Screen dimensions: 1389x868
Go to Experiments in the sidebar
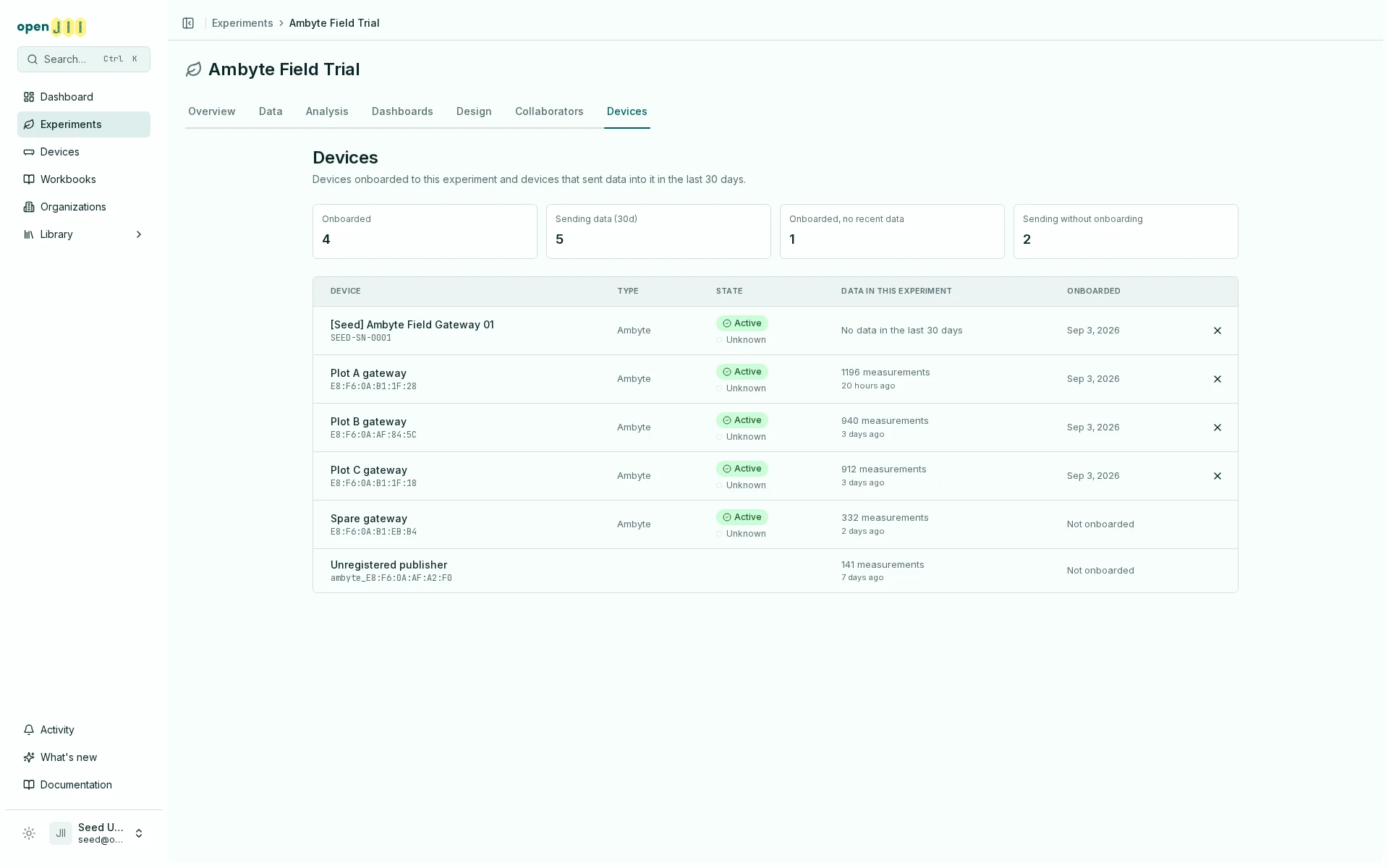[x=84, y=124]
